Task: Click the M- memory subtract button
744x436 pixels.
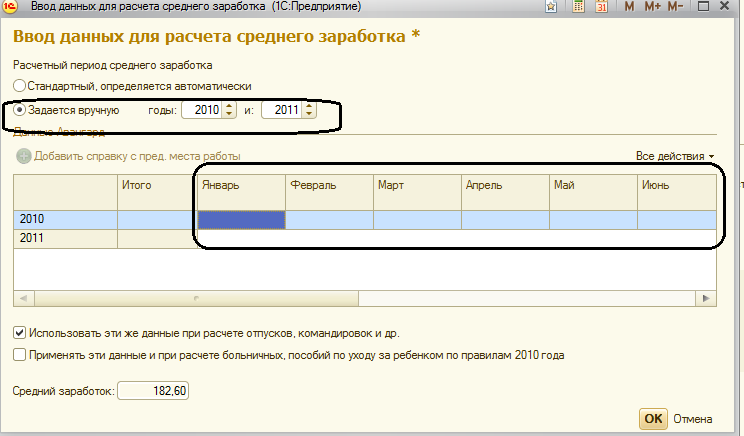Action: (x=675, y=7)
